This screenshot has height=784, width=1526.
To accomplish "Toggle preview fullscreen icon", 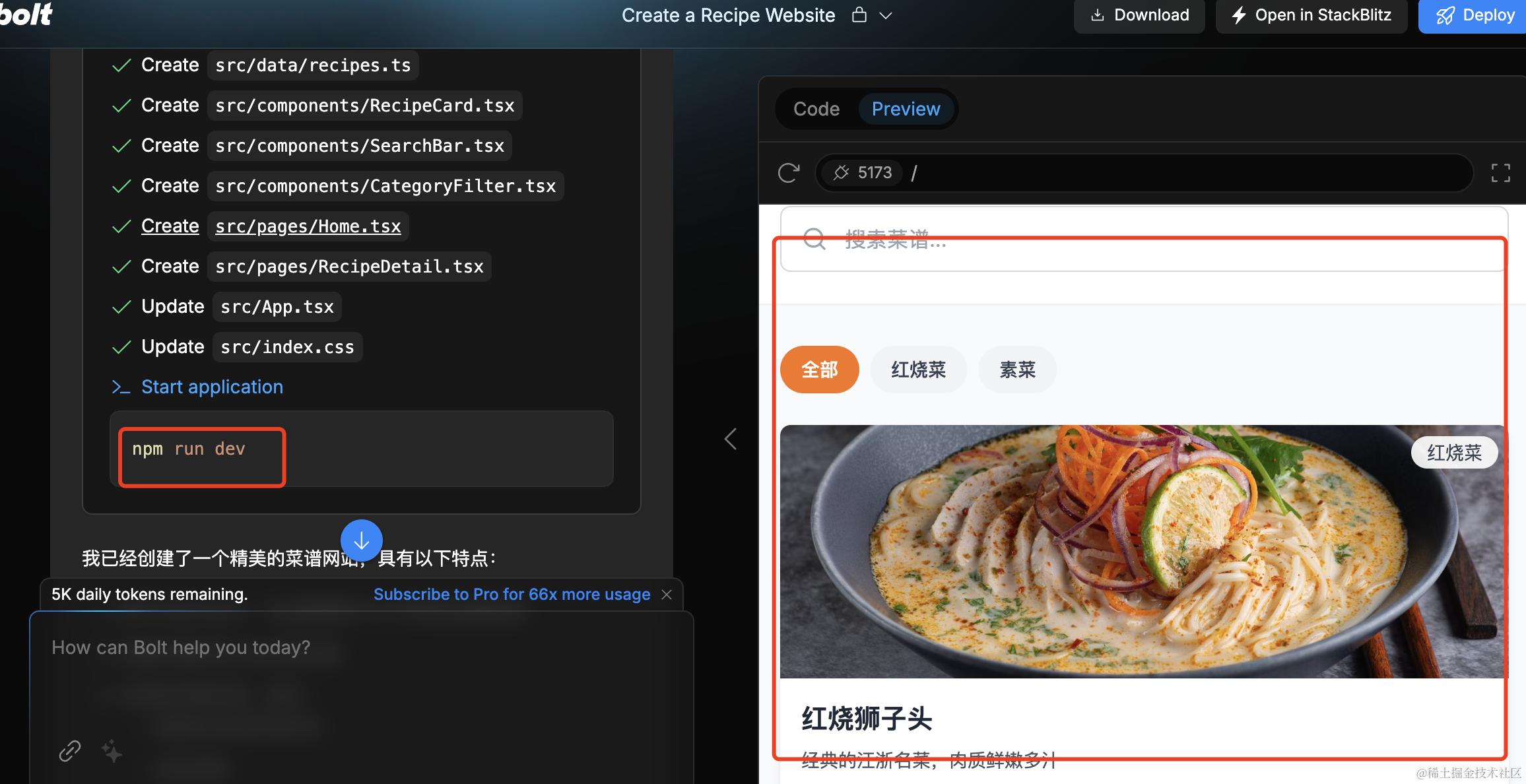I will [1500, 173].
